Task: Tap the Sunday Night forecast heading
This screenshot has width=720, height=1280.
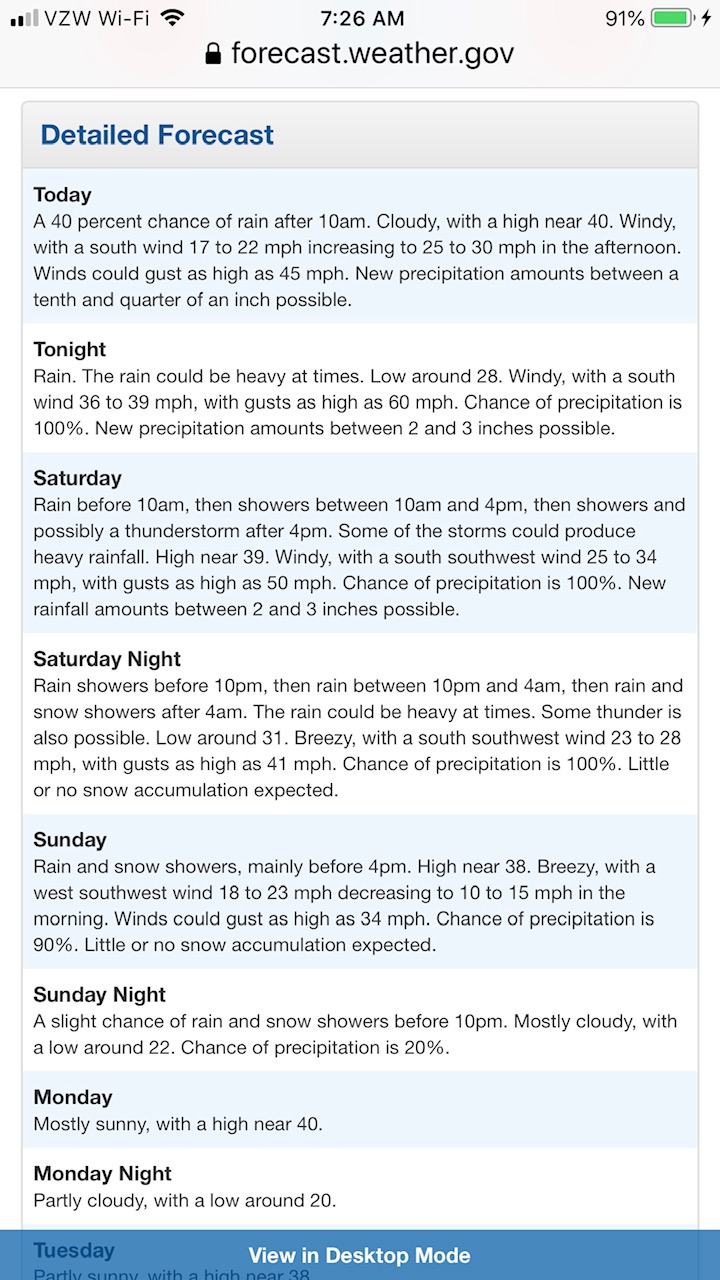Action: tap(99, 995)
